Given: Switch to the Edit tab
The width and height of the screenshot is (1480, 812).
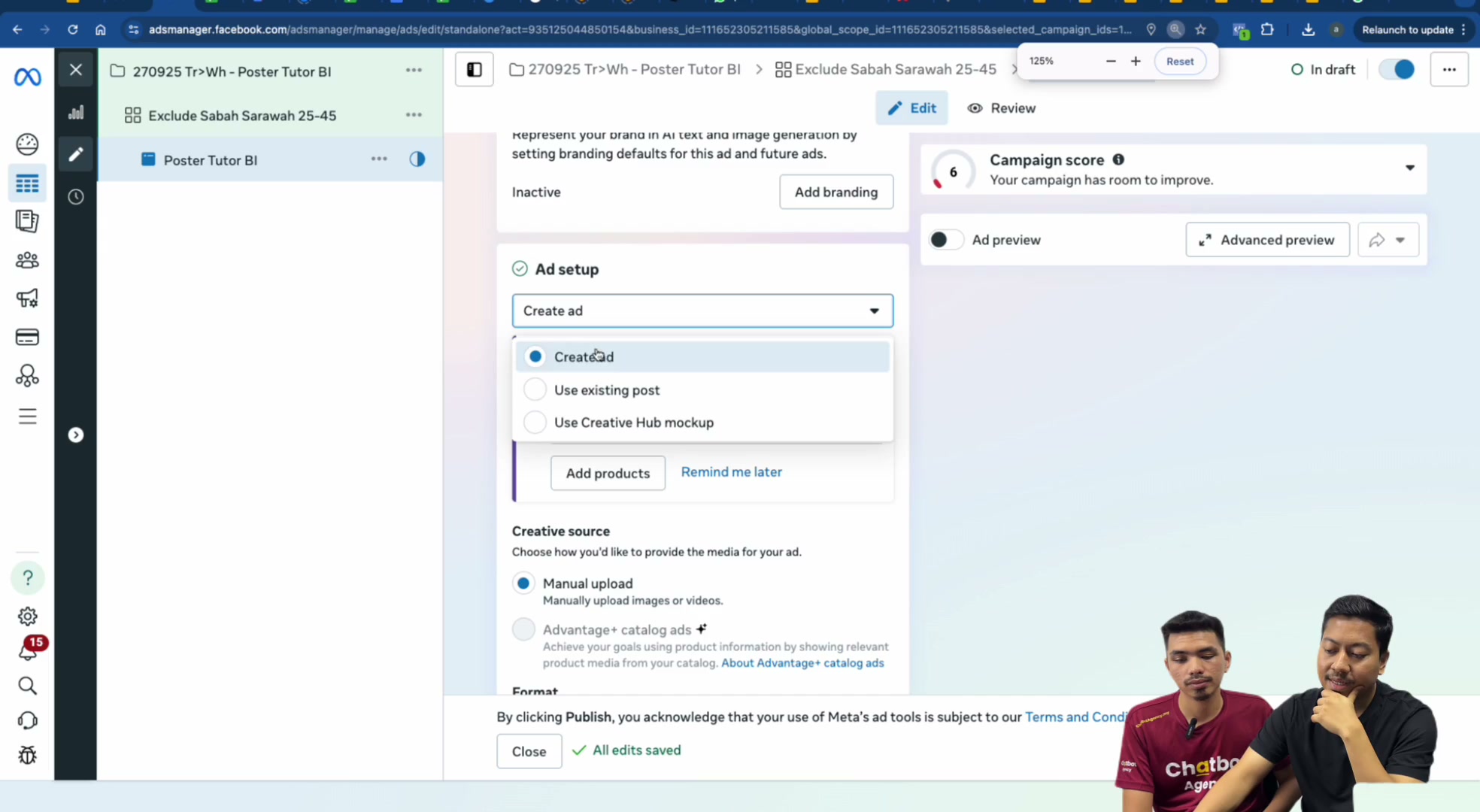Looking at the screenshot, I should (911, 108).
